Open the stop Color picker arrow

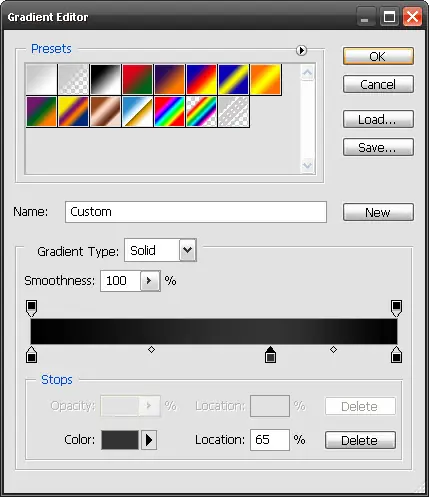[149, 440]
